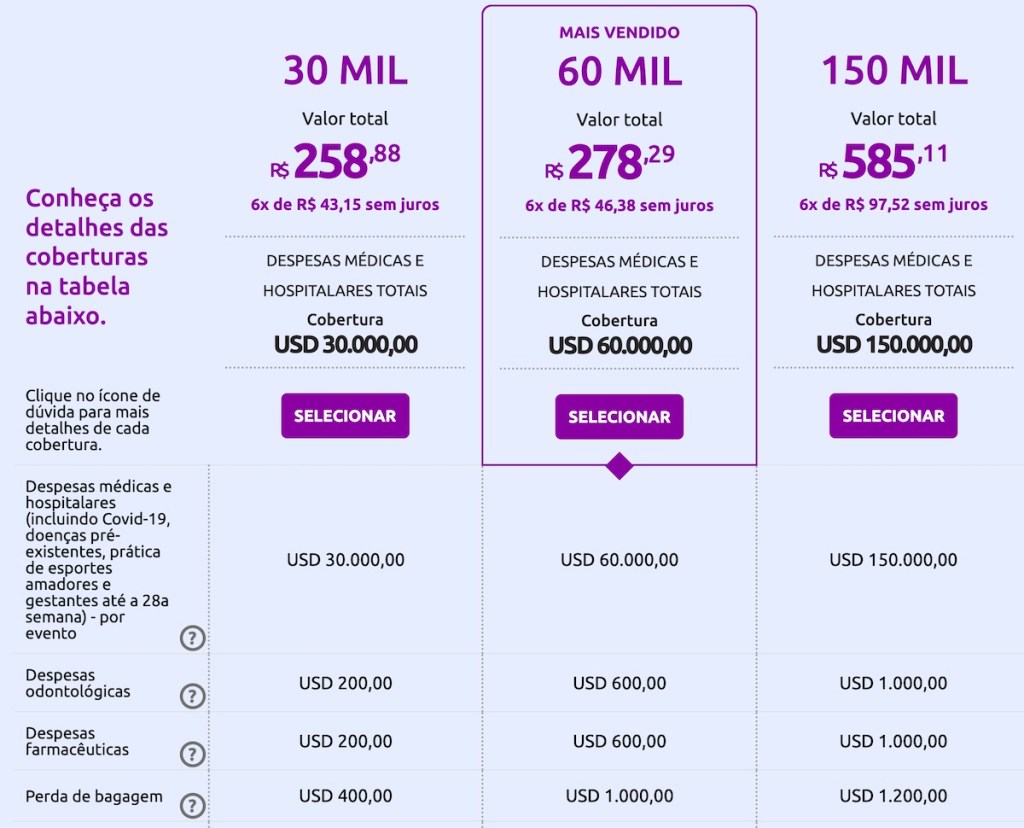Select the "60 MIL" plan title
The image size is (1024, 828).
pyautogui.click(x=619, y=70)
